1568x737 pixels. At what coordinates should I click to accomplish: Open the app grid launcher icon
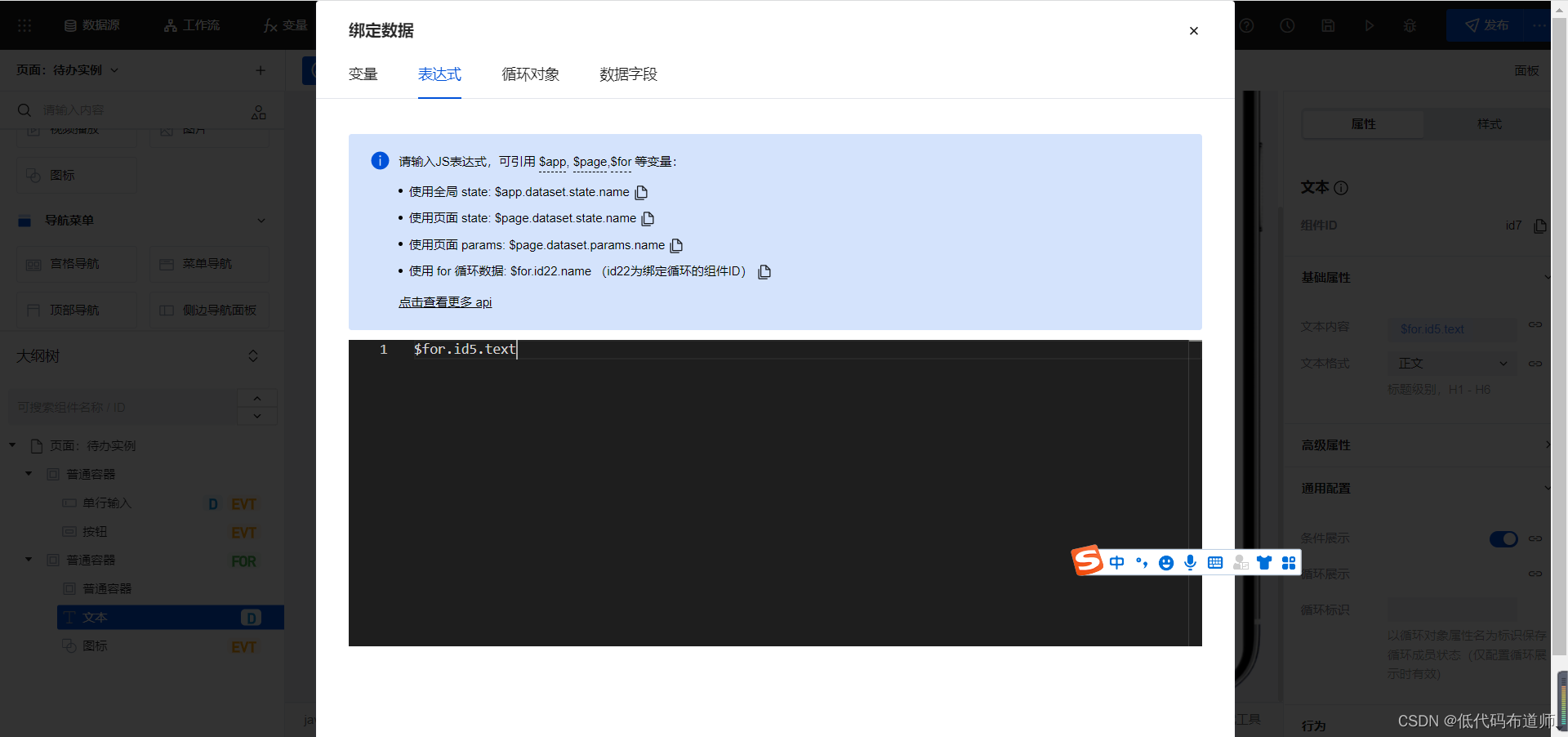coord(24,25)
